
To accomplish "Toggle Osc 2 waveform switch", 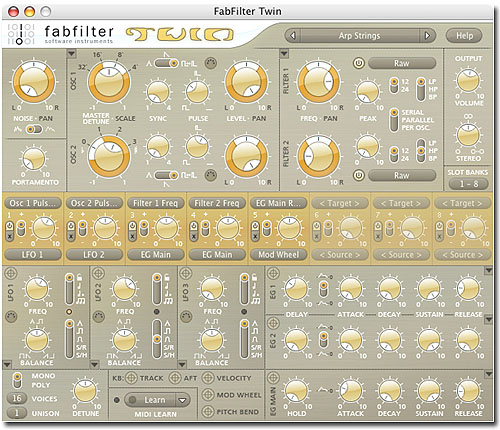I will [x=167, y=175].
